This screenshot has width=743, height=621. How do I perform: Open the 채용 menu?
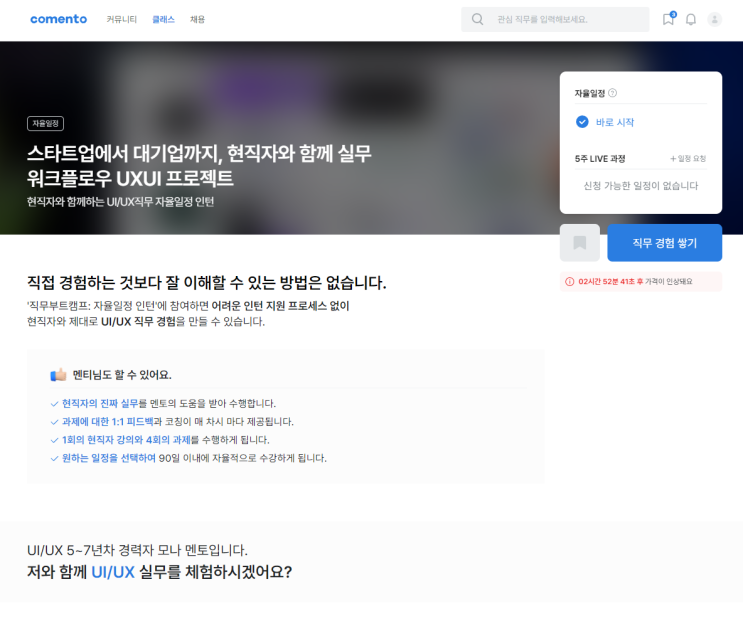pos(197,19)
